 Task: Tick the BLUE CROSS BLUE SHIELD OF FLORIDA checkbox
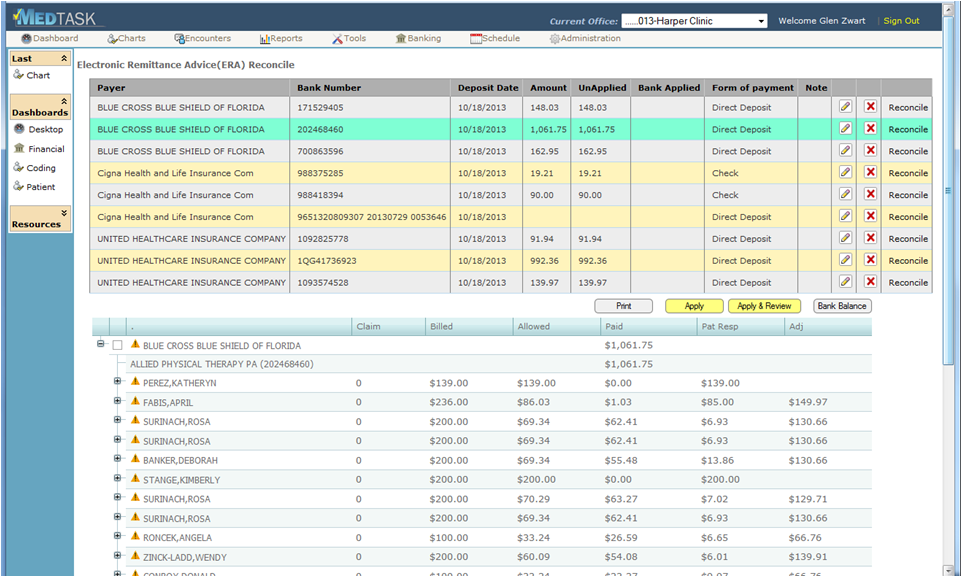pos(117,345)
